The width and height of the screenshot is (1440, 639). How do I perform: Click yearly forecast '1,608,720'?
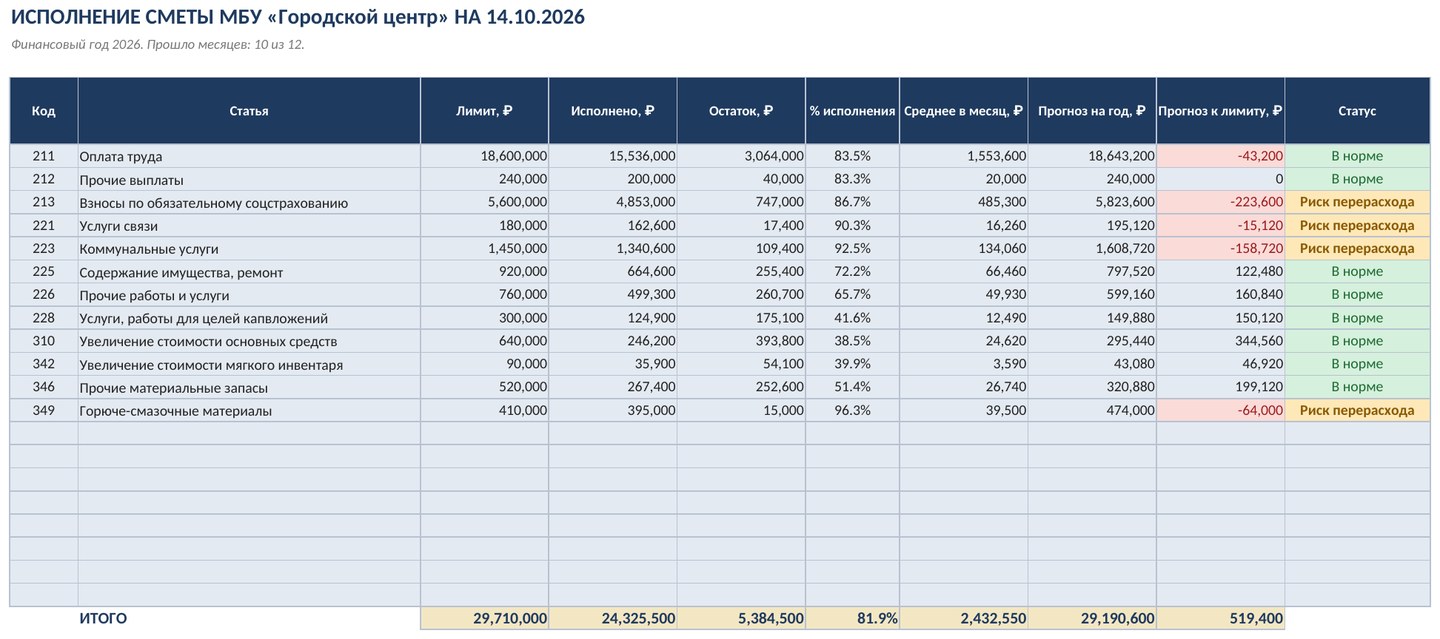point(1092,248)
